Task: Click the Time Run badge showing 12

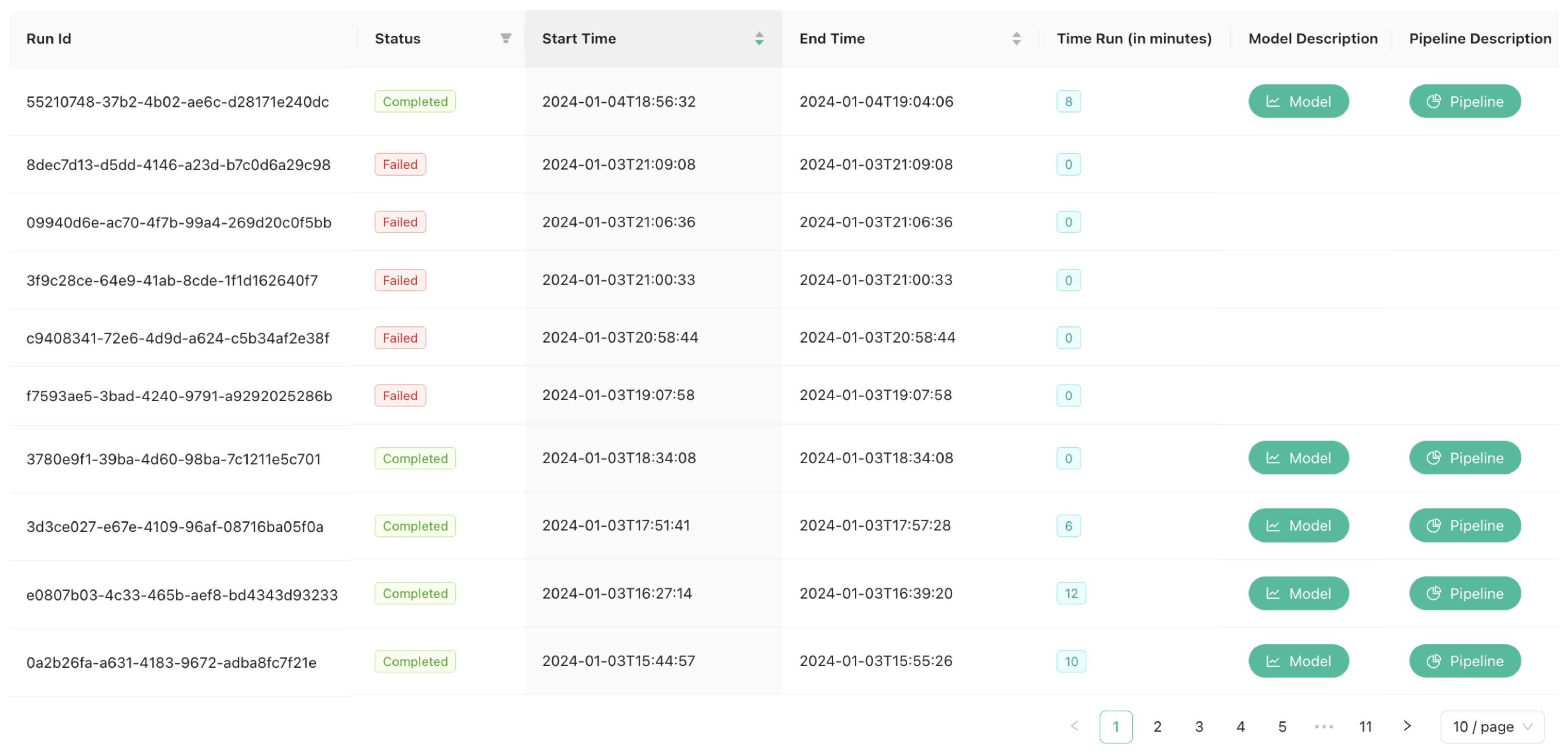Action: [1070, 593]
